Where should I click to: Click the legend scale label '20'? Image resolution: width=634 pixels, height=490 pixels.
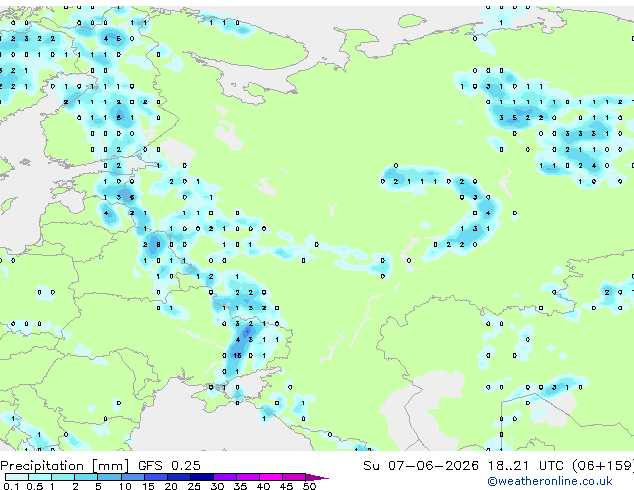point(171,486)
